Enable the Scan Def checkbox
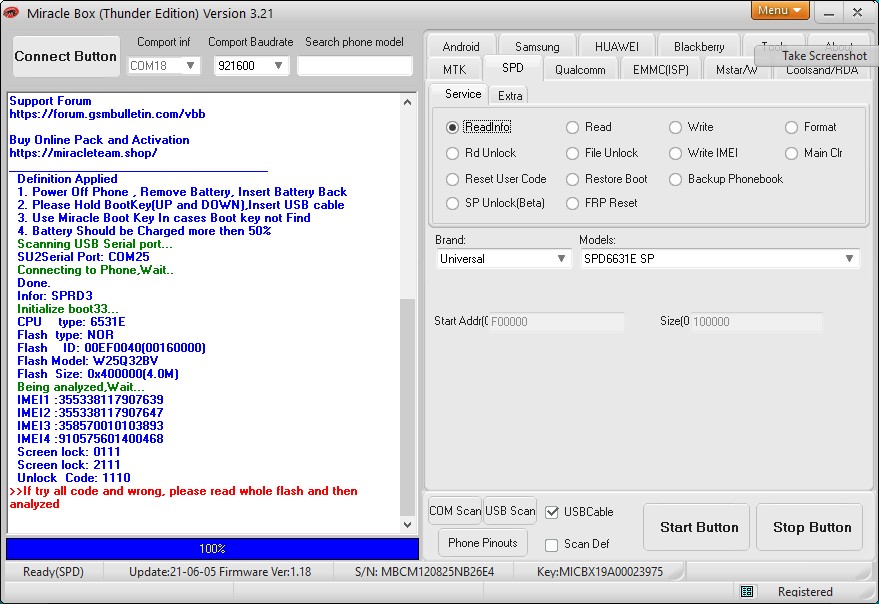This screenshot has height=604, width=879. pos(552,545)
